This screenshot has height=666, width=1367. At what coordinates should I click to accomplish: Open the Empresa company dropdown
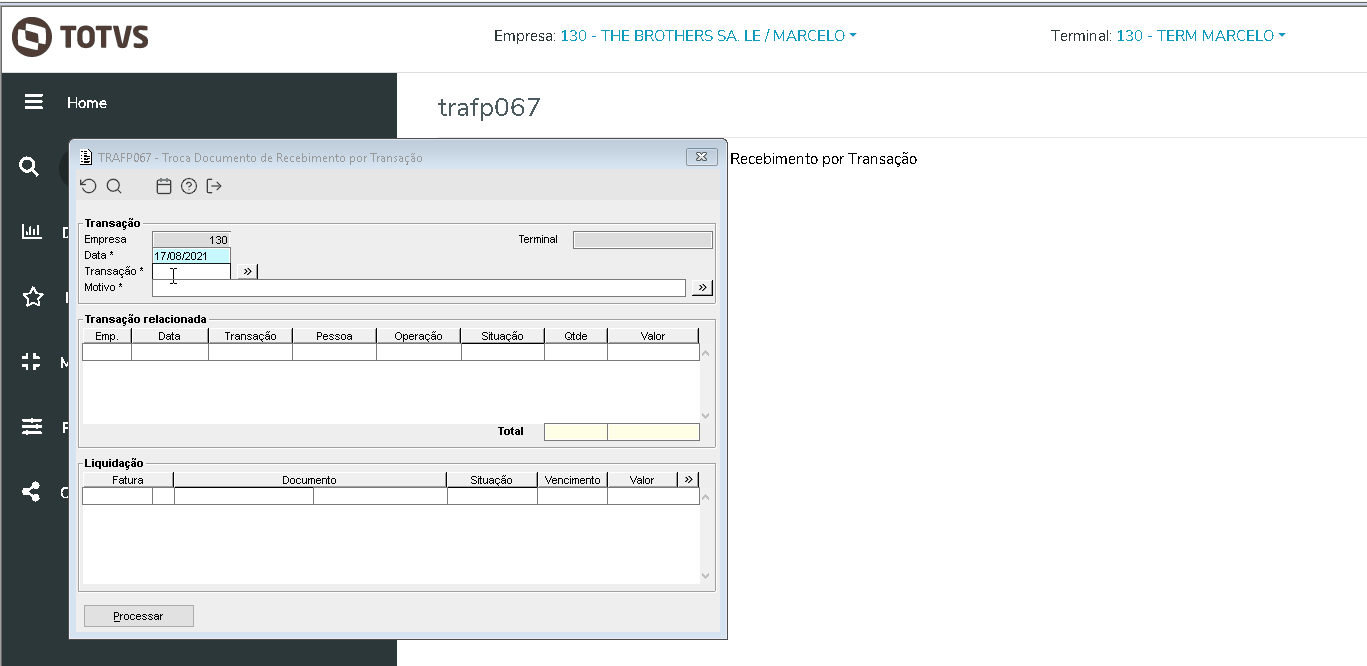click(x=708, y=35)
